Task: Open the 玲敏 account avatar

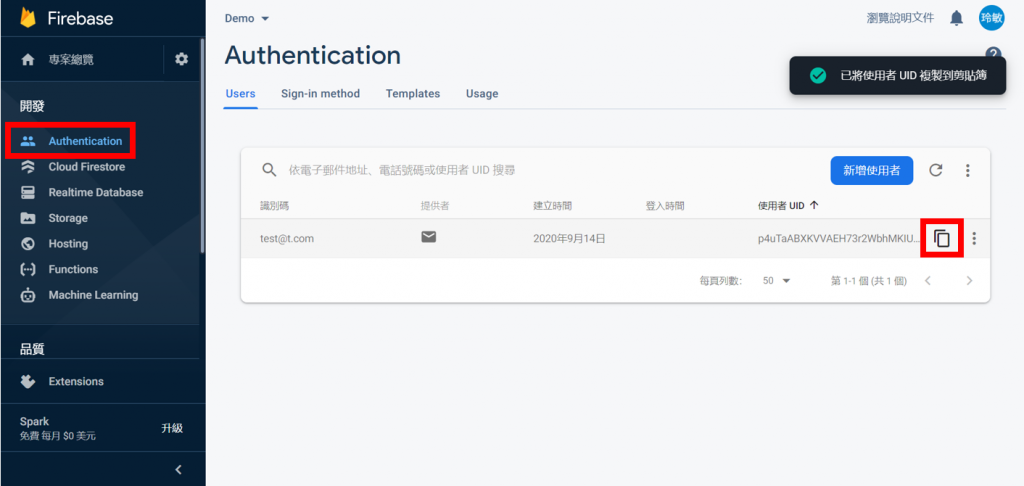Action: point(991,18)
